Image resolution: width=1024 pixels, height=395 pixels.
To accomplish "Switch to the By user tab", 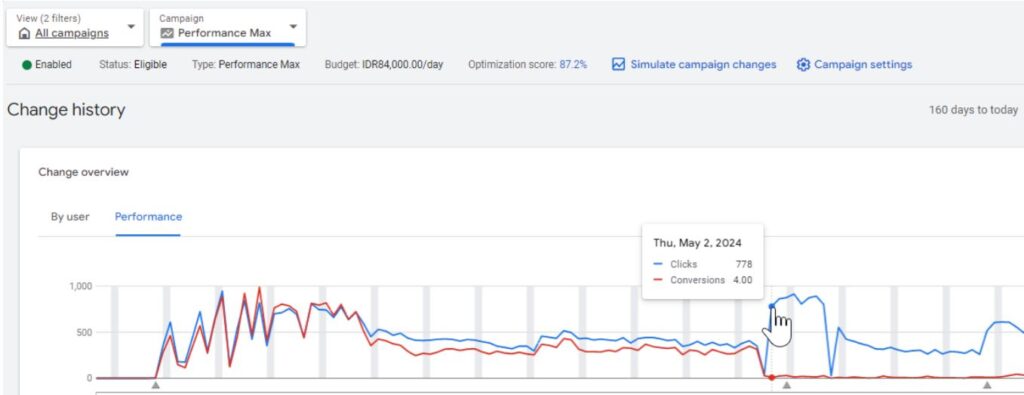I will [x=70, y=217].
